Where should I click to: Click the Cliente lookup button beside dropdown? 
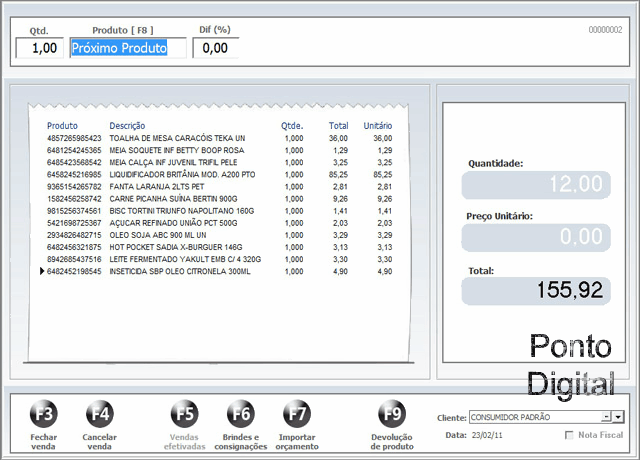[x=607, y=417]
